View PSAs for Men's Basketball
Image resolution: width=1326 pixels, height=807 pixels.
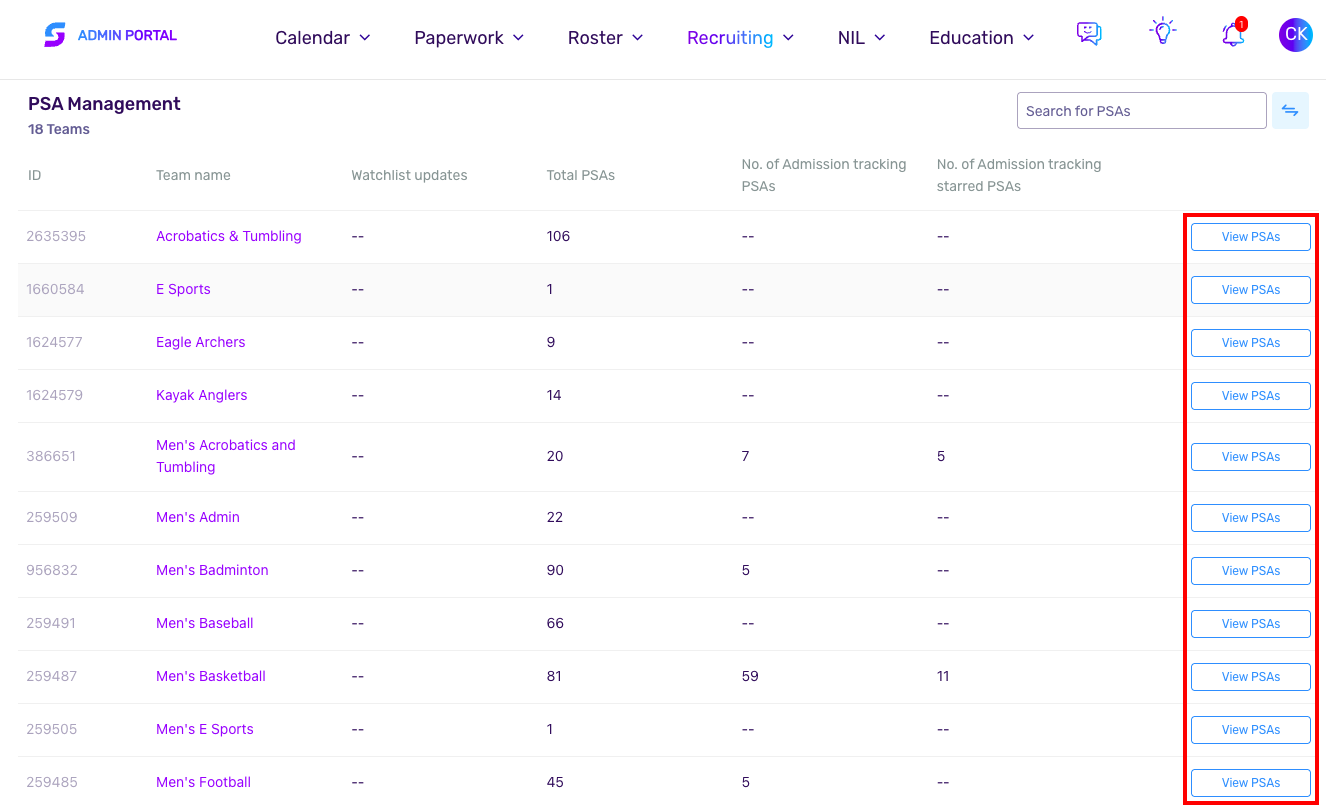(1250, 677)
